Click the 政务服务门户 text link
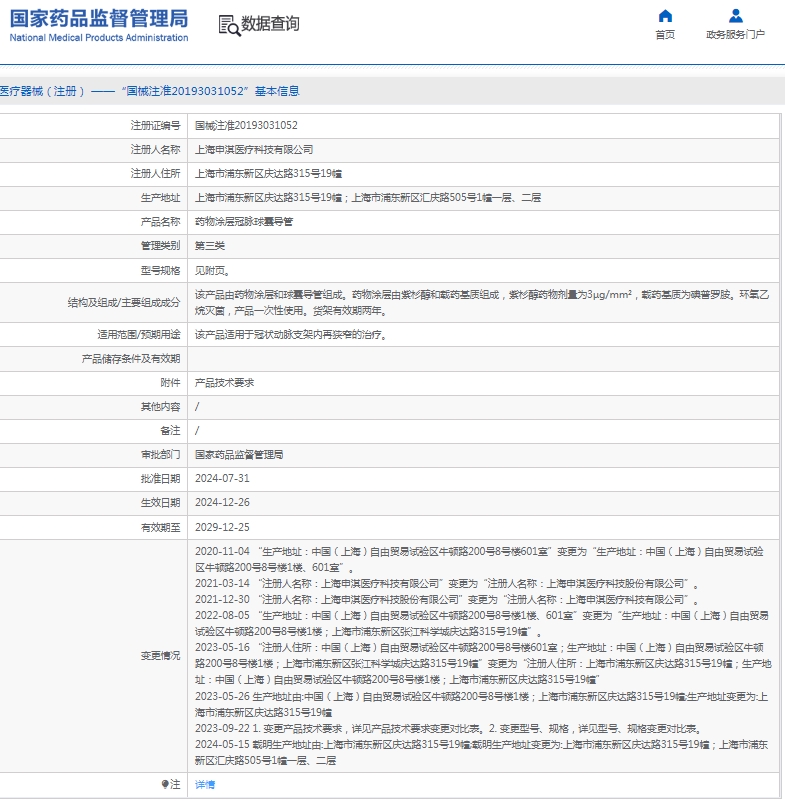 click(735, 34)
